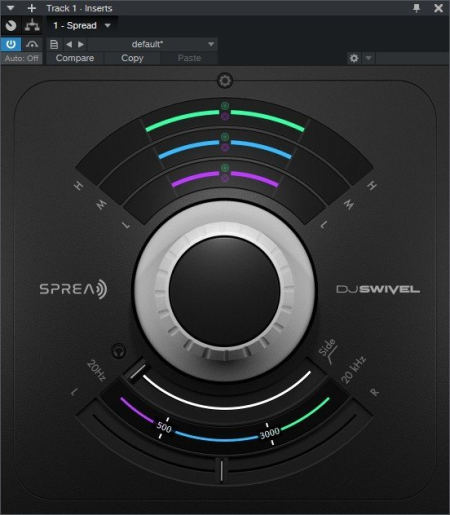Screen dimensions: 450x515
Task: Go to the next preset arrow
Action: [x=81, y=44]
